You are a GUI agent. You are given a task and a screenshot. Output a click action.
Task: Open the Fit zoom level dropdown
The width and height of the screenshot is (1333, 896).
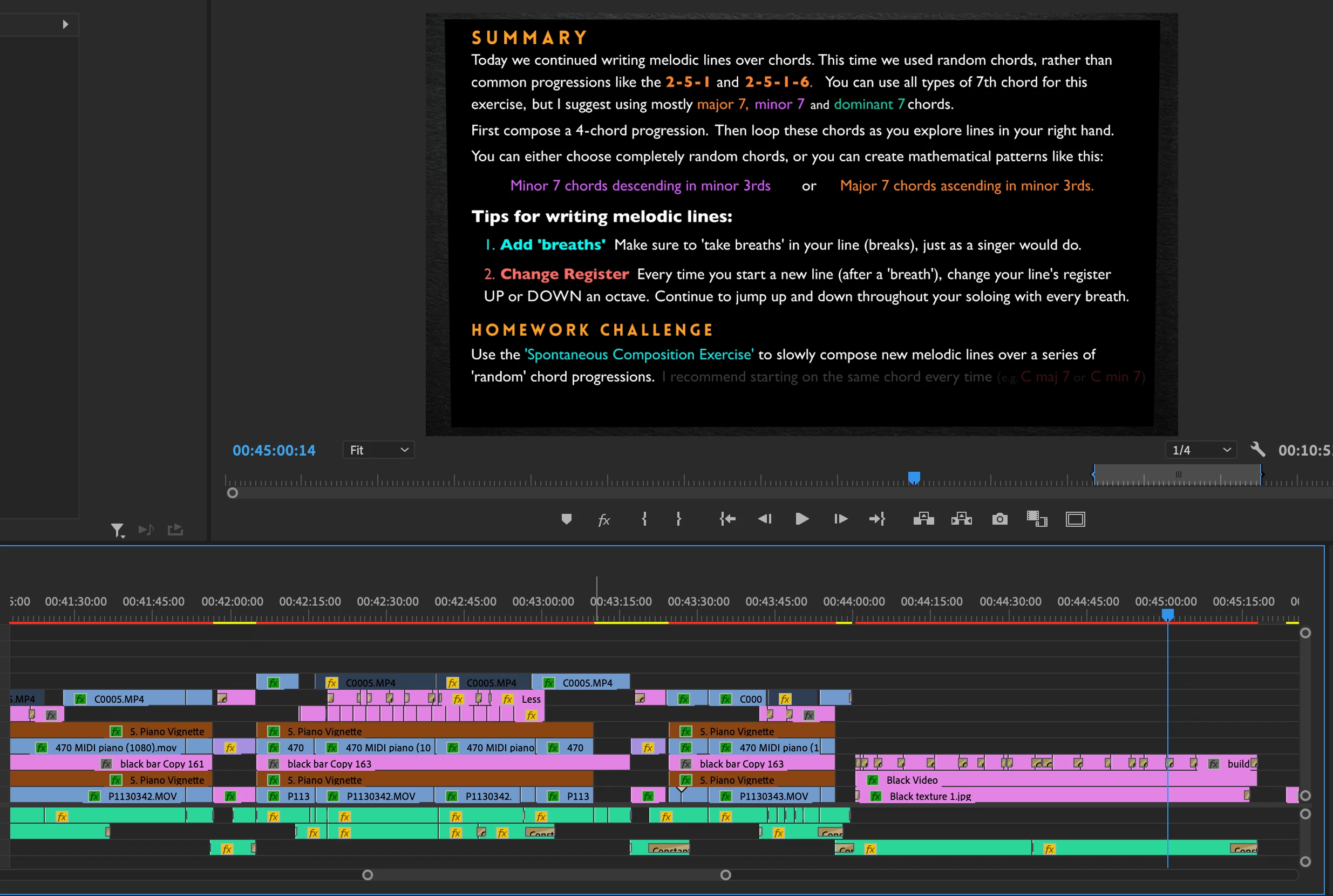[379, 450]
